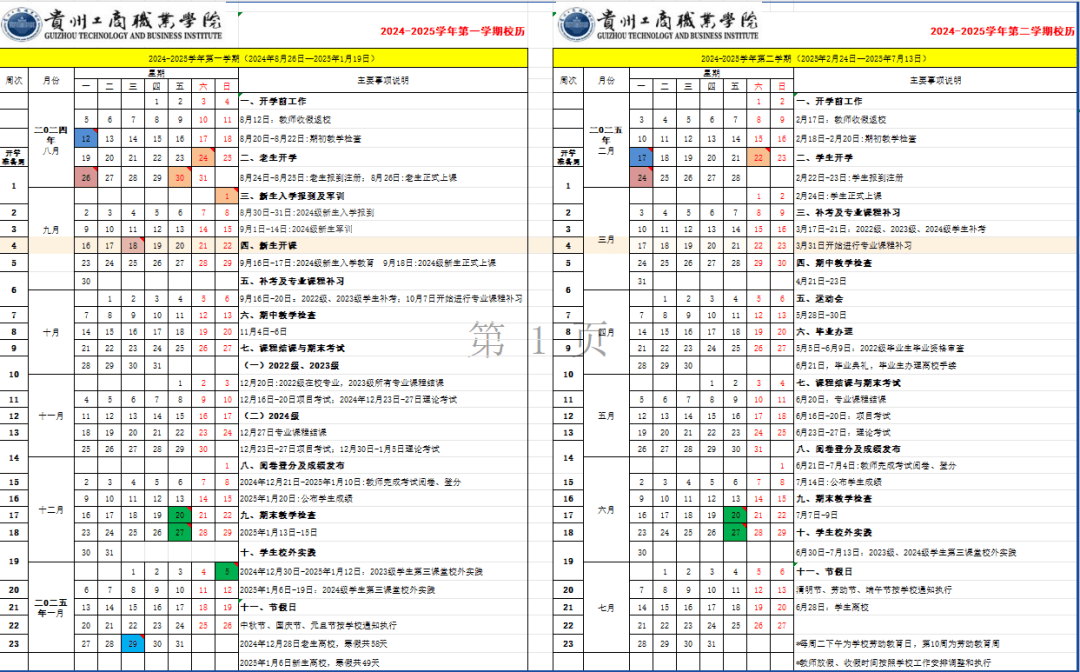Click the heading 二、学生开学
The image size is (1080, 672).
824,158
